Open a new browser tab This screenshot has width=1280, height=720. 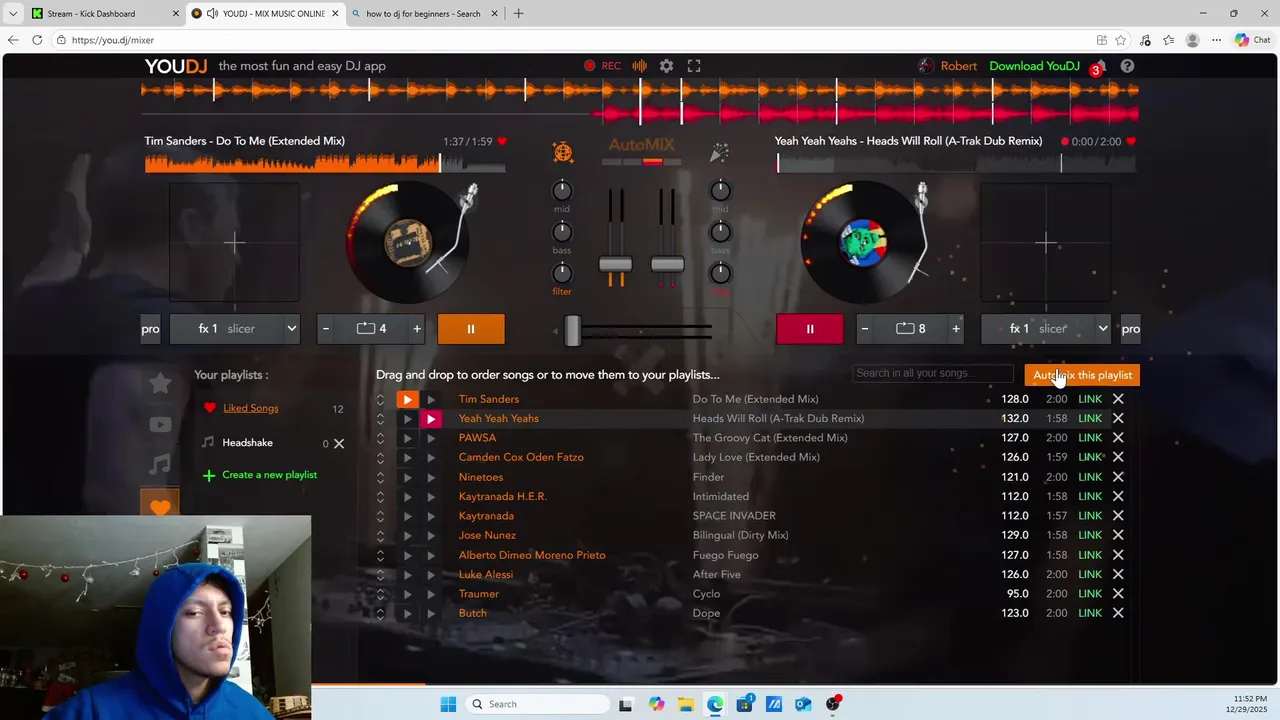click(x=518, y=14)
